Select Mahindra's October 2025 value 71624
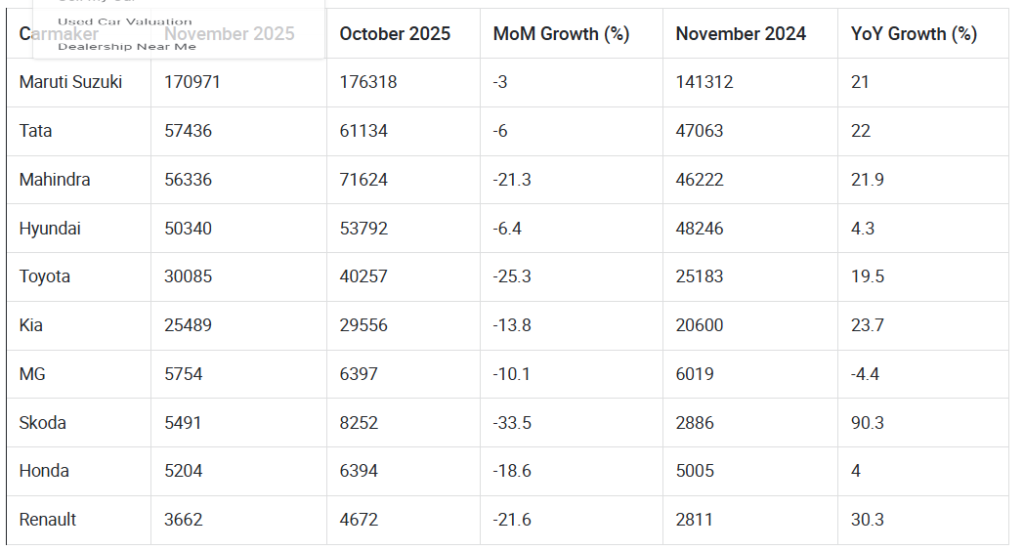 [364, 180]
